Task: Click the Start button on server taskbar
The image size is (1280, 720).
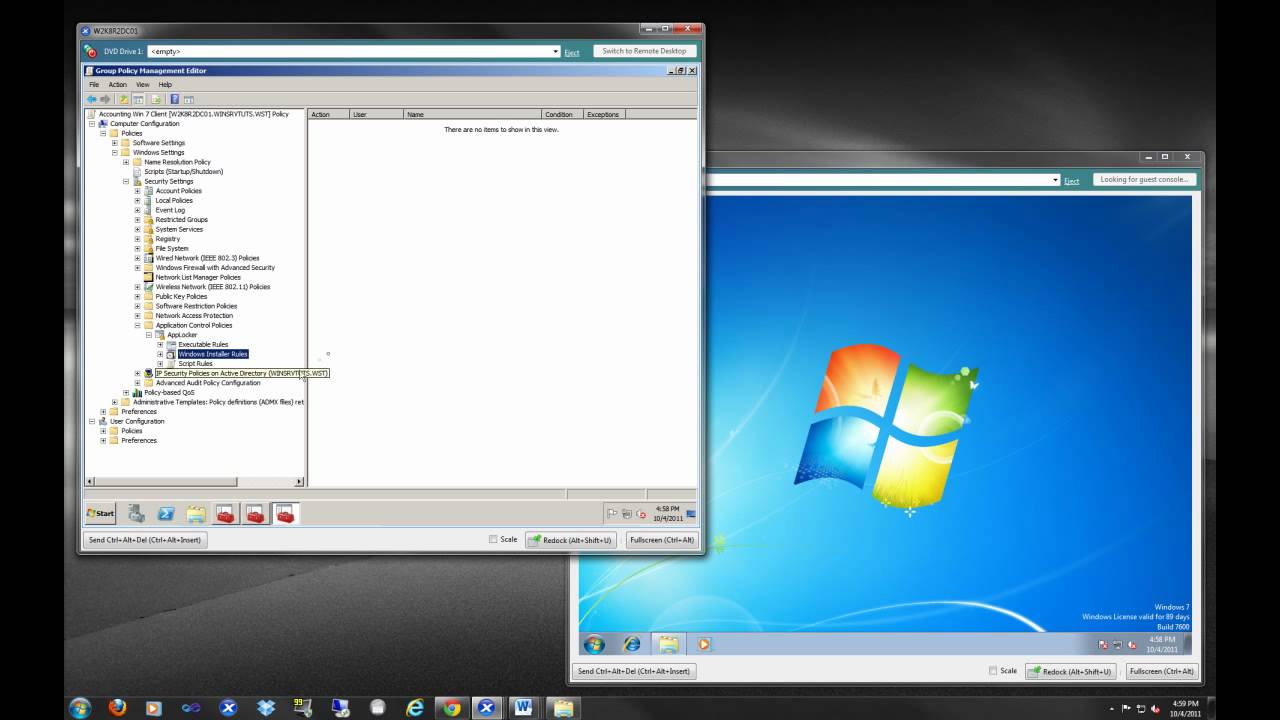Action: (100, 513)
